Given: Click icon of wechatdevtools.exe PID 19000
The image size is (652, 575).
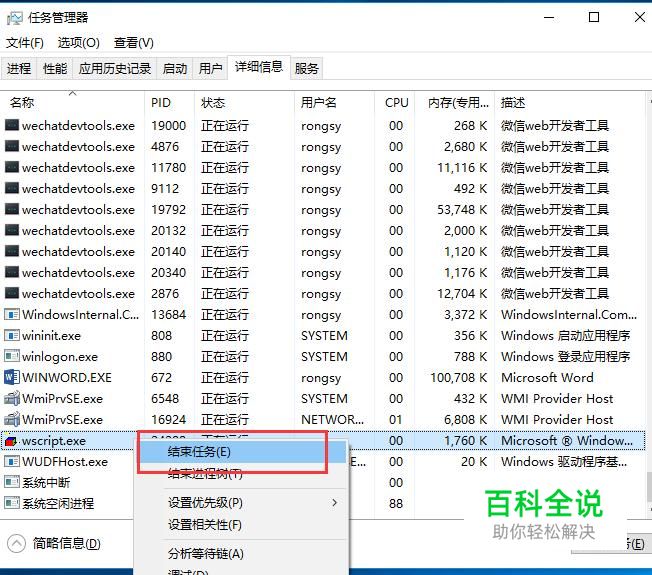Looking at the screenshot, I should tap(12, 125).
